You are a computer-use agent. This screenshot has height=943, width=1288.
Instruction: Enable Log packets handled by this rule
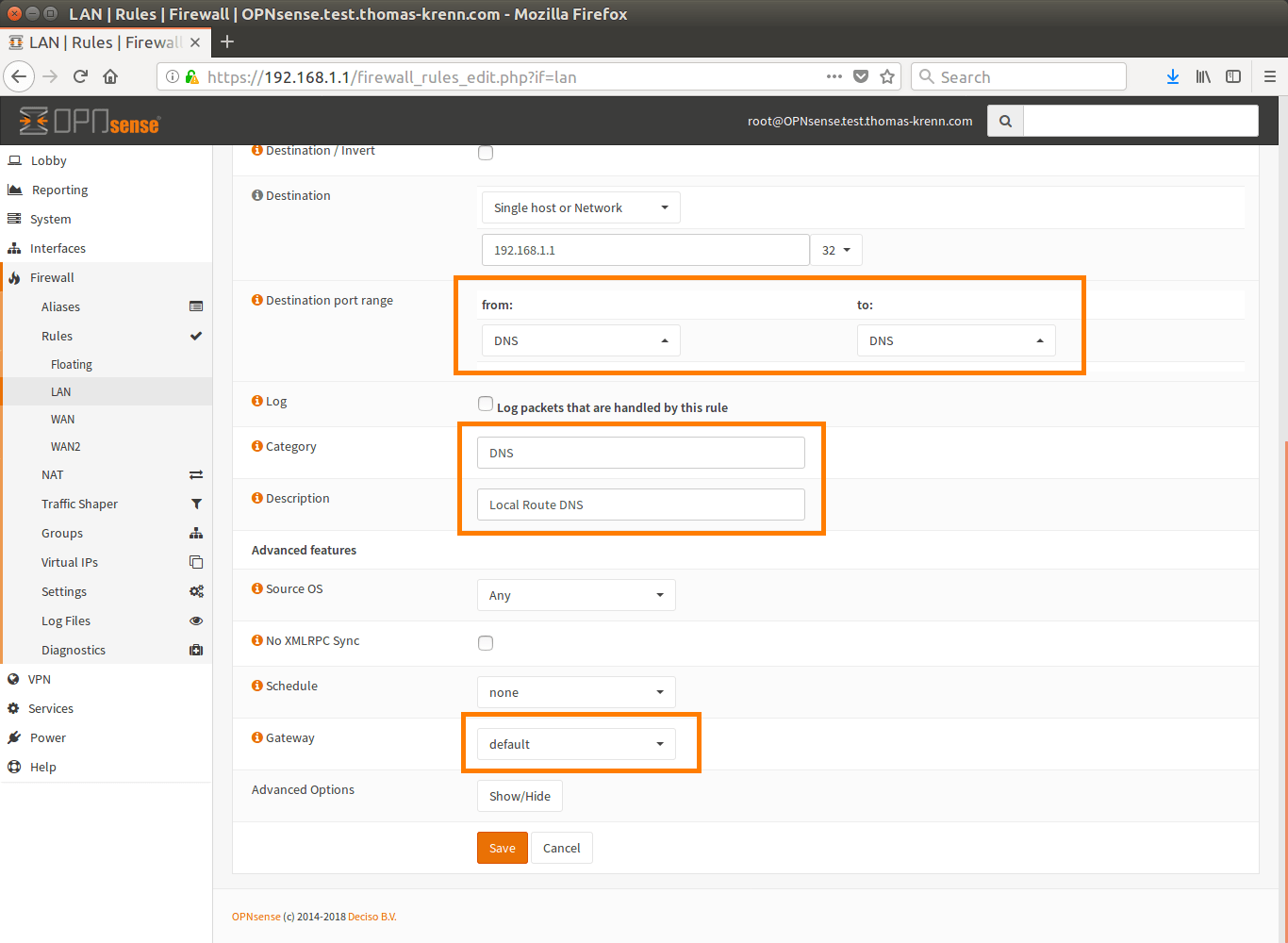[x=486, y=404]
